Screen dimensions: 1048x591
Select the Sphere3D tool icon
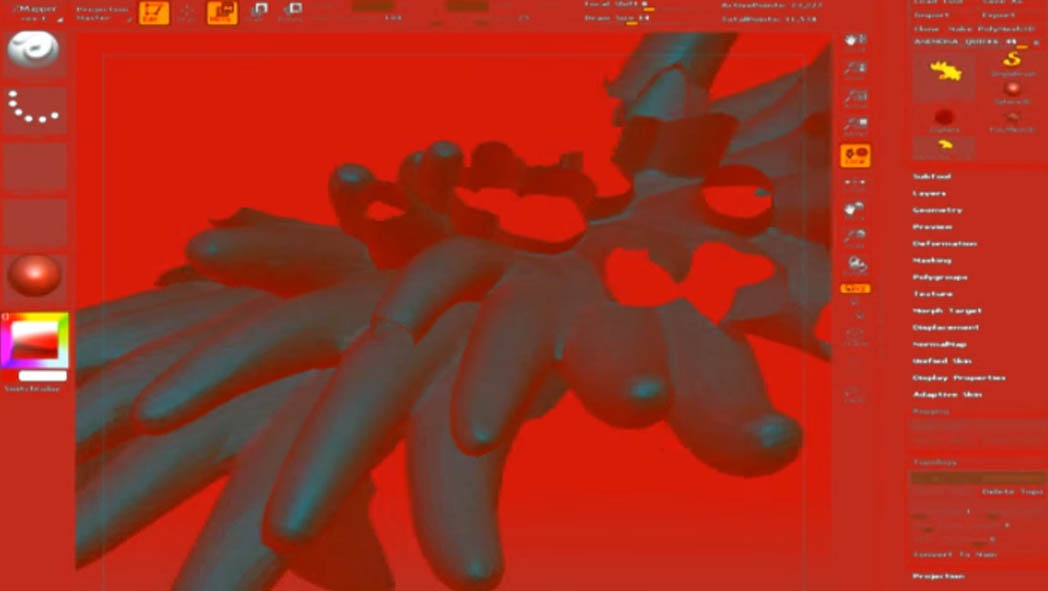1013,92
